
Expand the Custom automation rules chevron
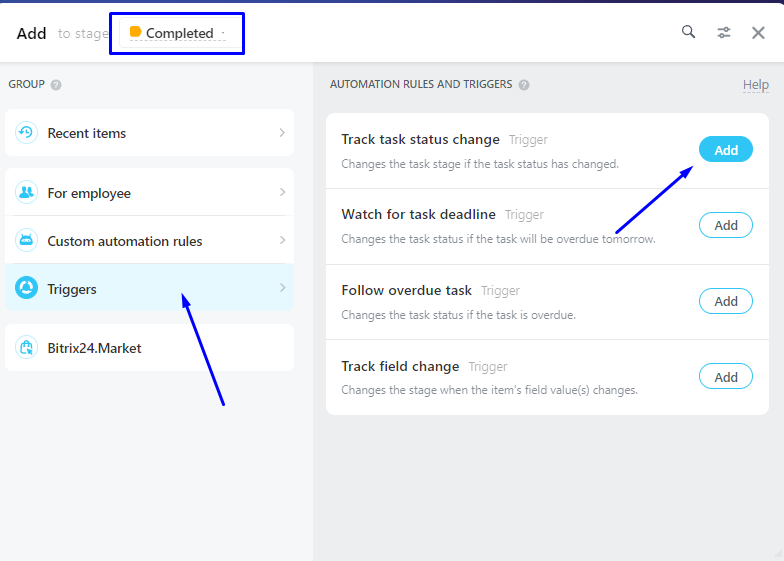(282, 240)
